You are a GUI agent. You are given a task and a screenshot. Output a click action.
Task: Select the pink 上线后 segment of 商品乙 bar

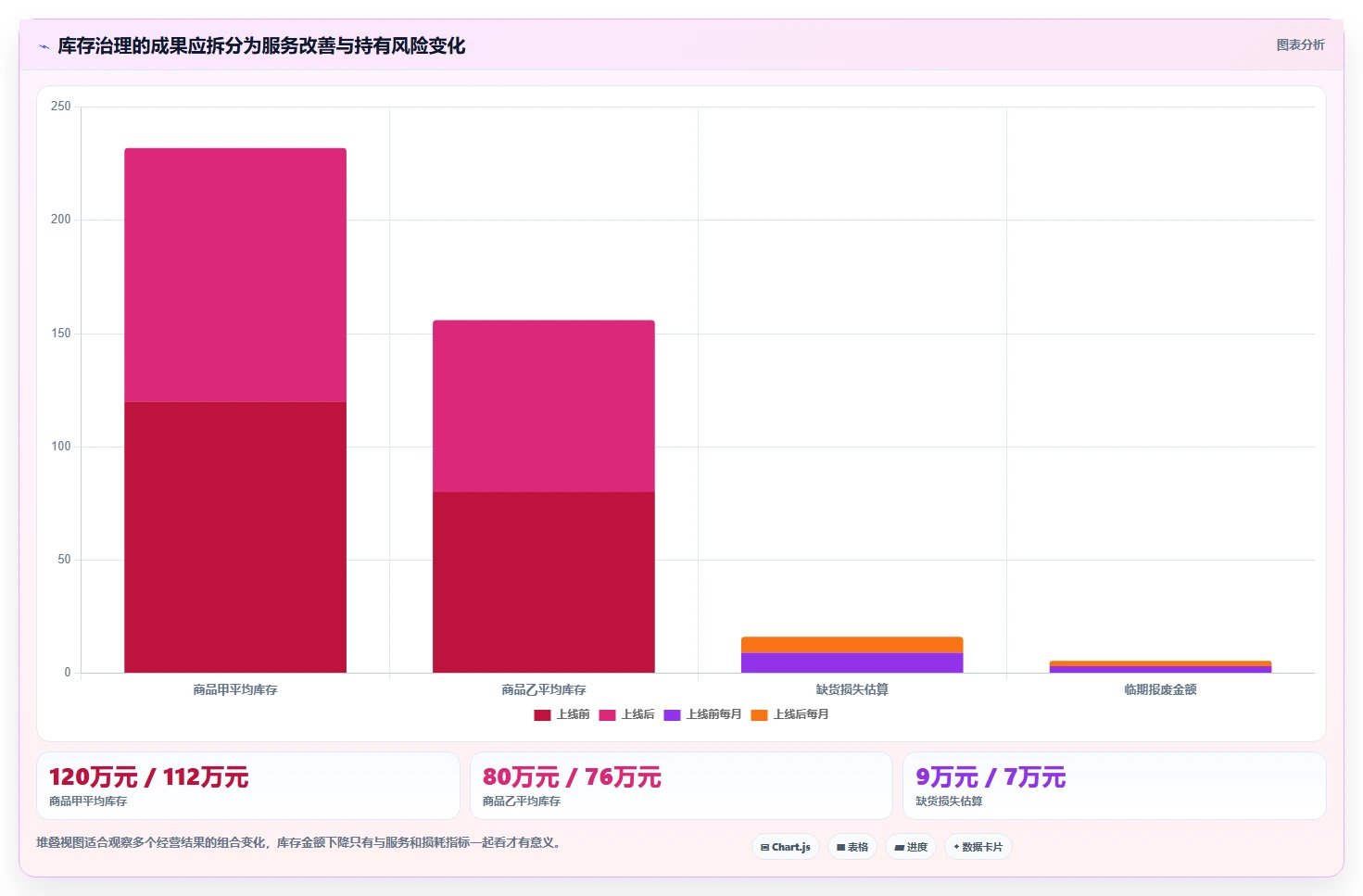544,406
